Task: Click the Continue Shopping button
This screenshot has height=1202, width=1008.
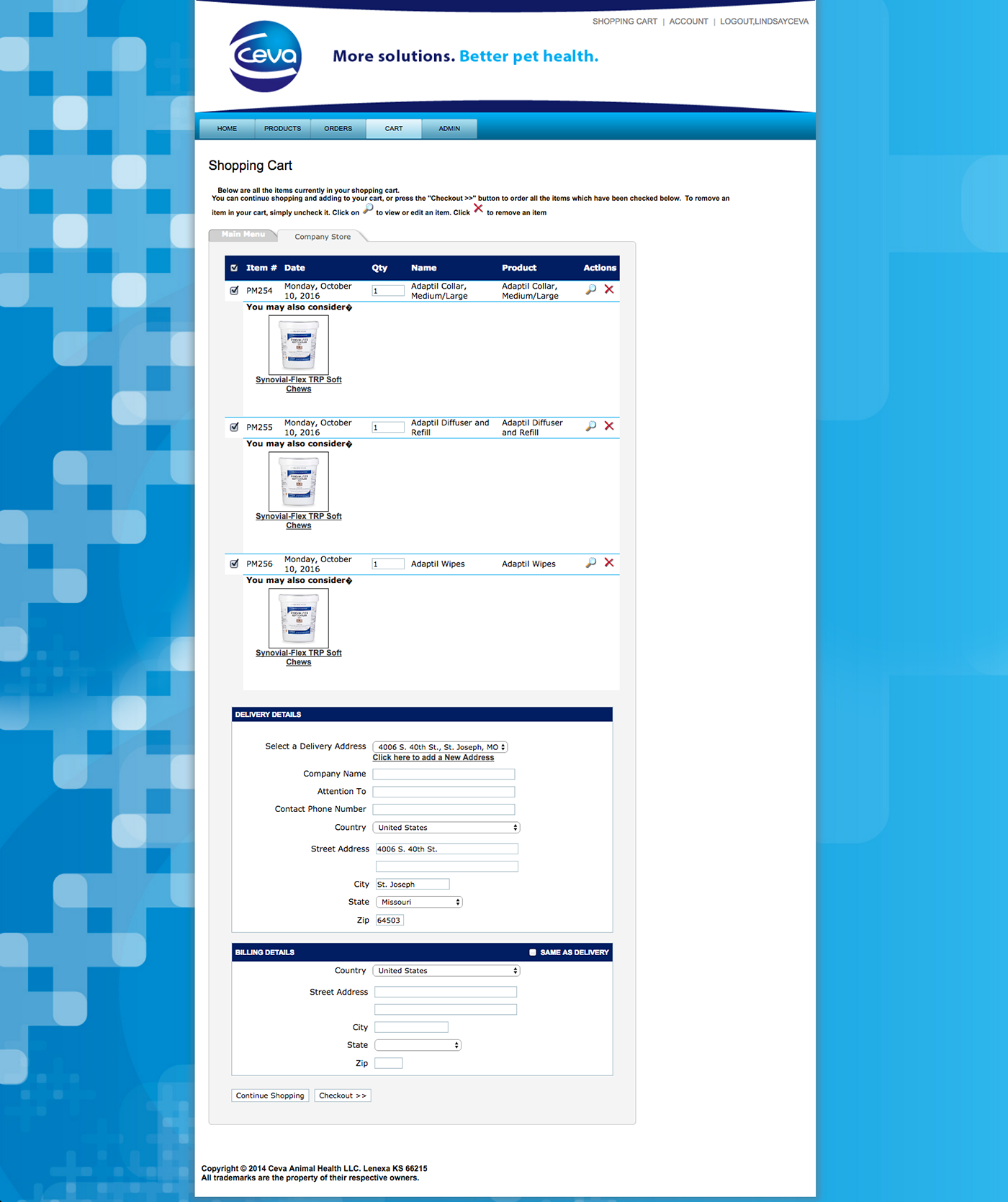Action: 270,1095
